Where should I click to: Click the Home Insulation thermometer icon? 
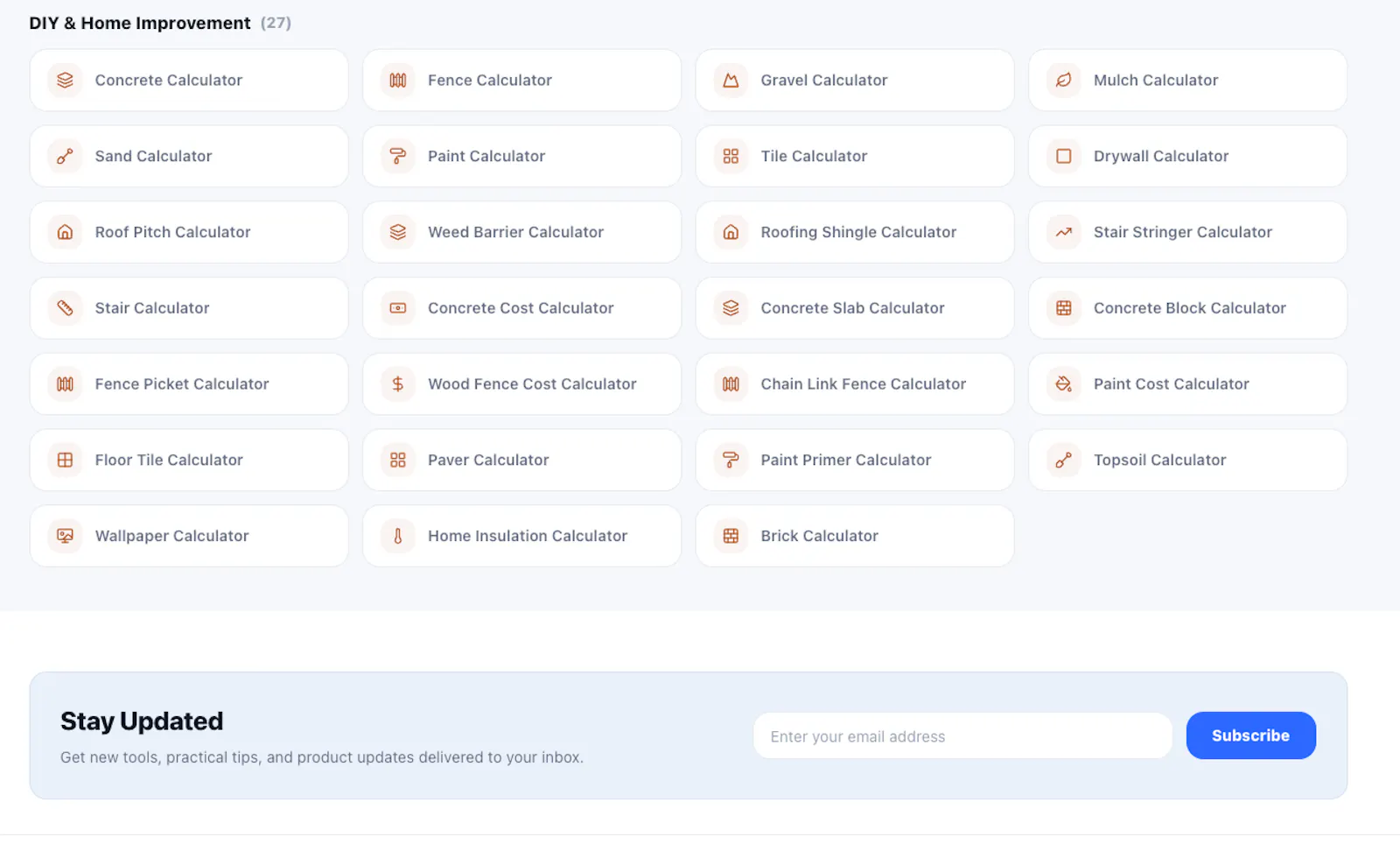coord(398,536)
